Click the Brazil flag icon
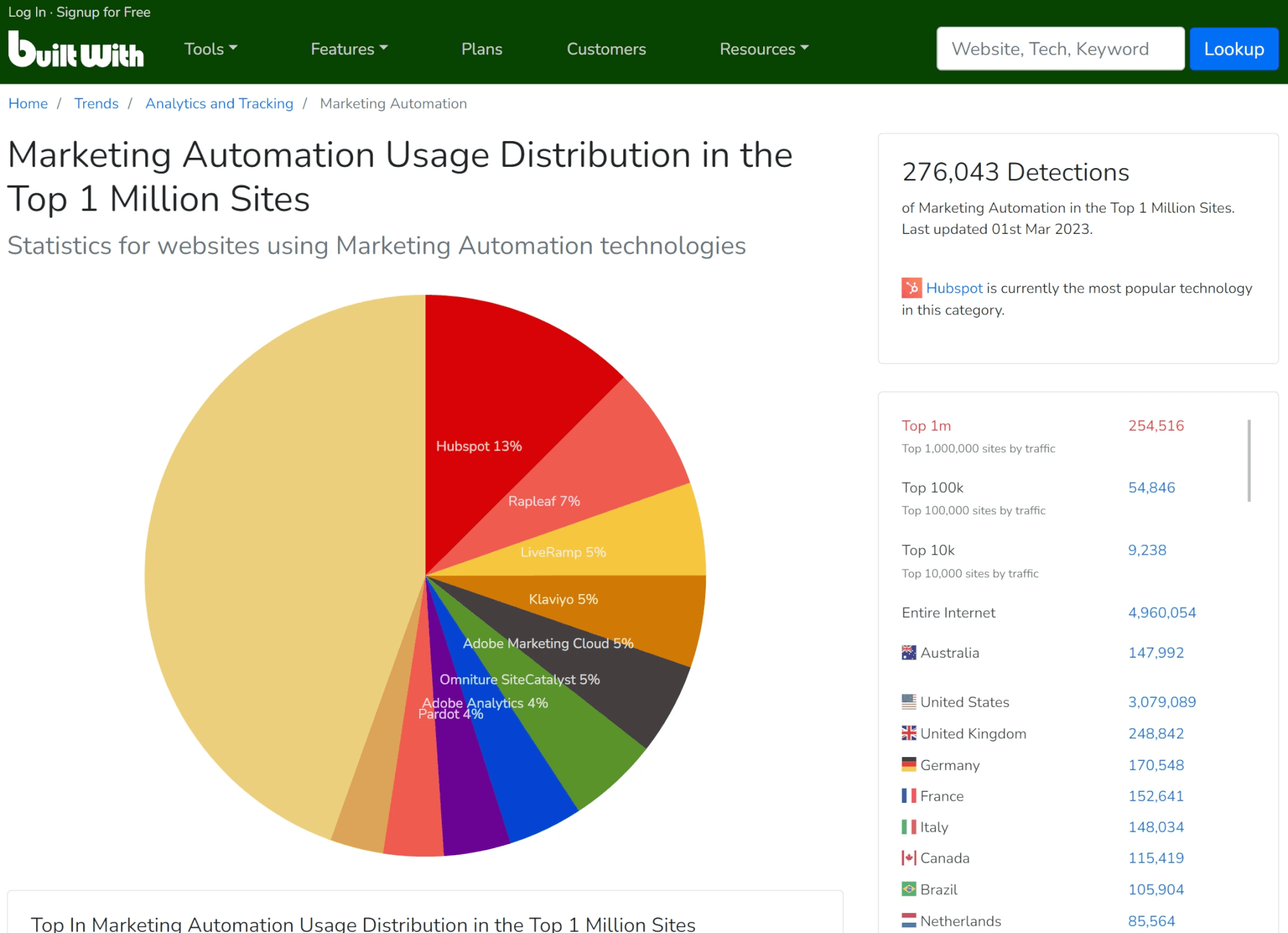The height and width of the screenshot is (933, 1288). (x=909, y=889)
